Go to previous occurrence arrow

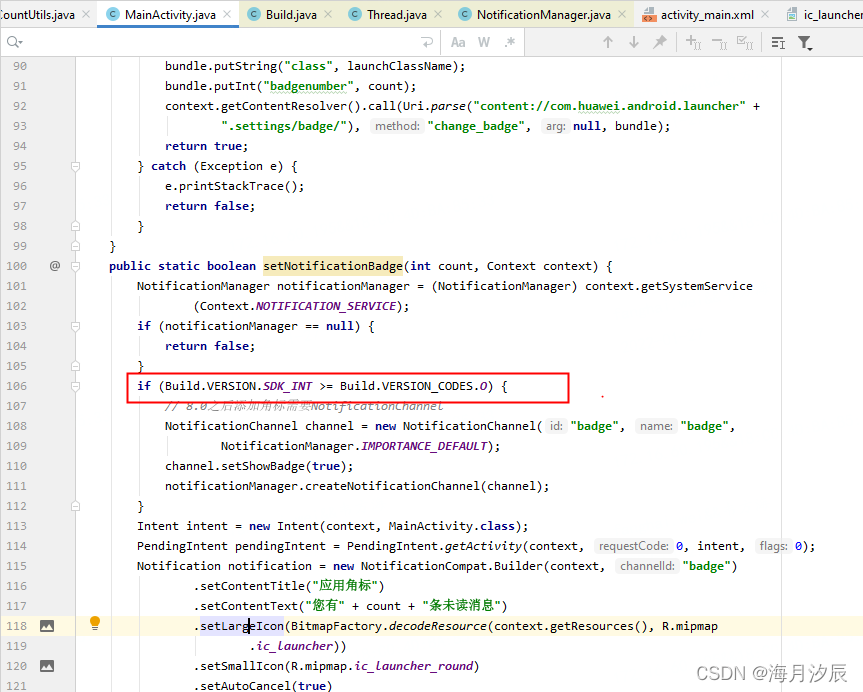pos(608,42)
